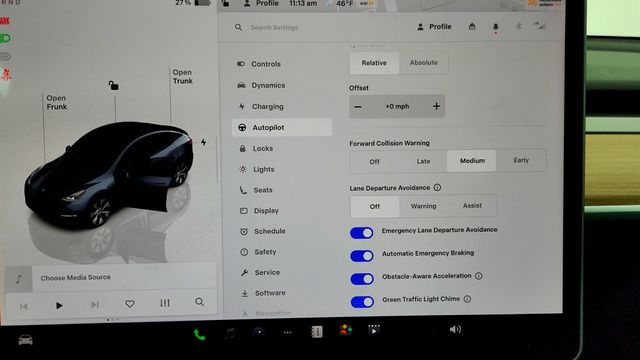
Task: Open Profile in top status bar
Action: pyautogui.click(x=261, y=4)
